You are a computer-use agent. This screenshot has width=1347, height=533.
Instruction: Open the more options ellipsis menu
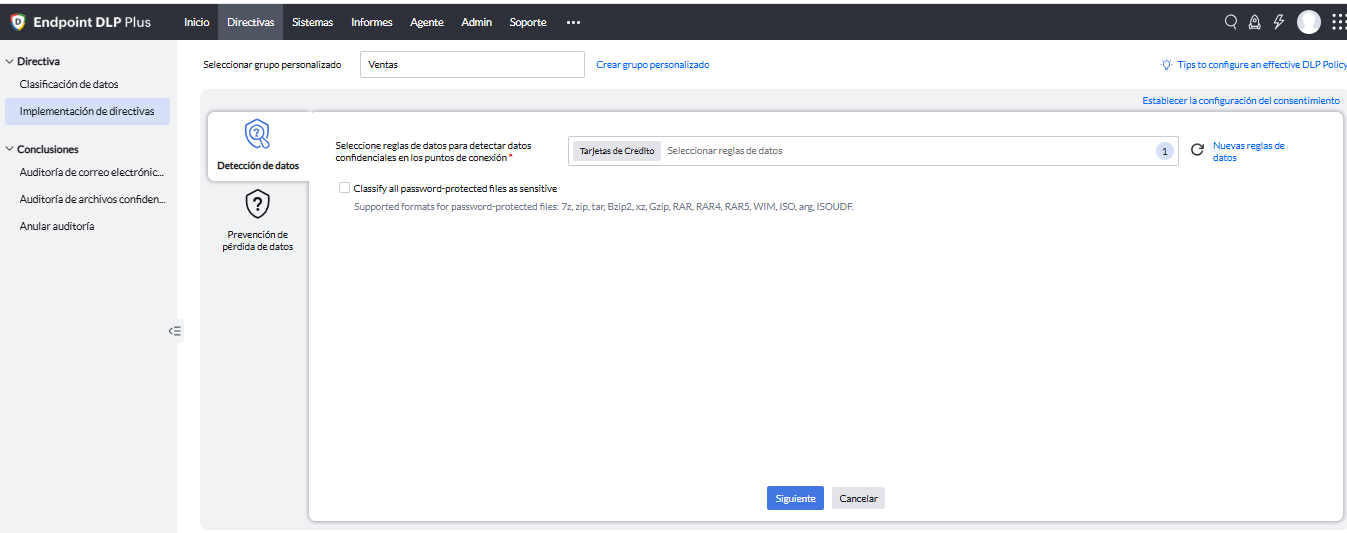pos(573,22)
